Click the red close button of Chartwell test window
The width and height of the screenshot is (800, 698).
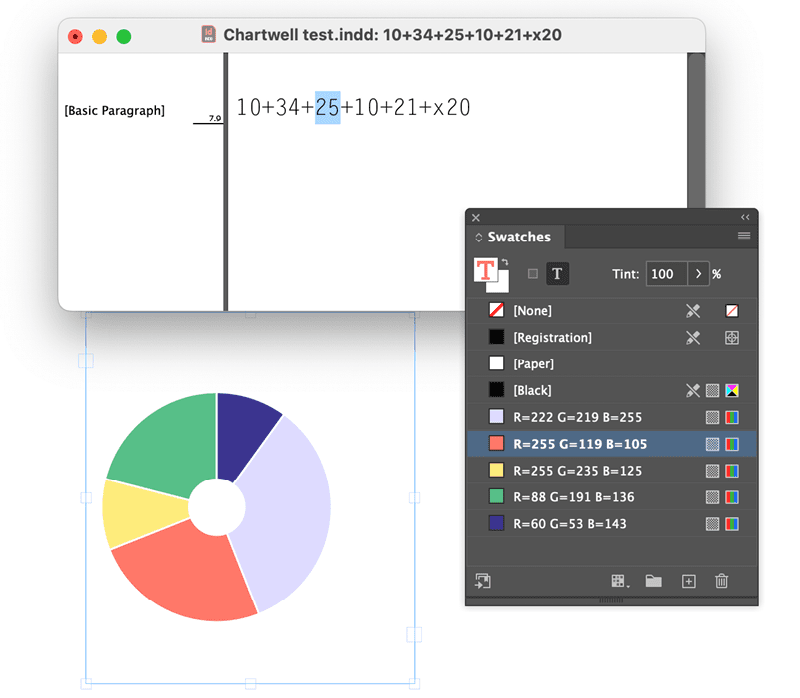tap(75, 37)
